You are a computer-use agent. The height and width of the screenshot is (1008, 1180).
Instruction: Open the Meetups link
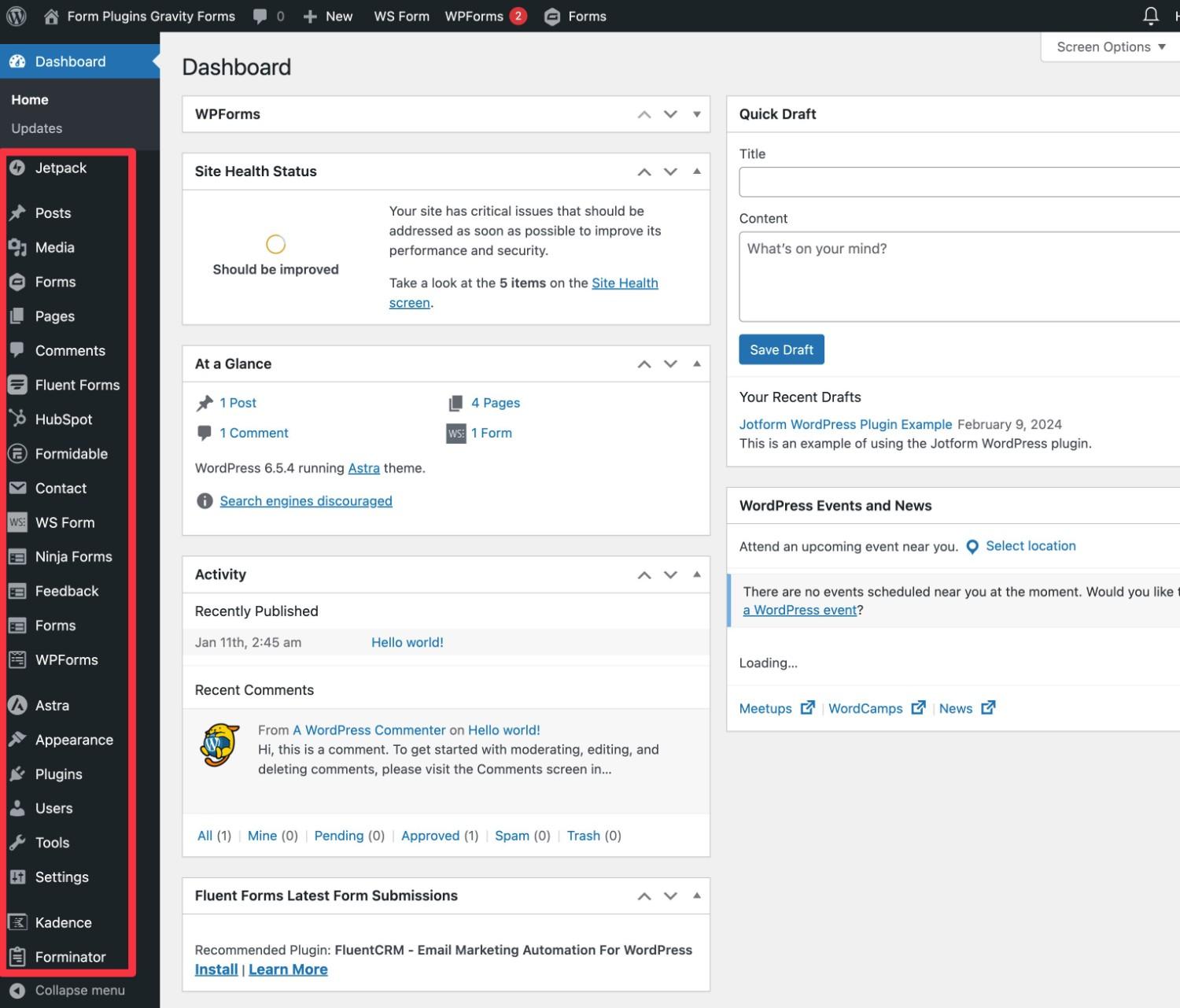765,708
